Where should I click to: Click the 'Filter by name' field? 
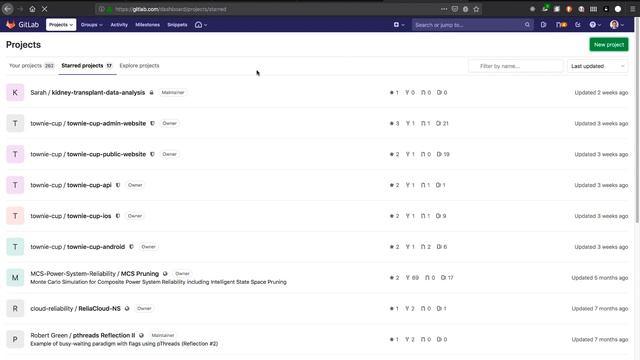click(x=516, y=66)
